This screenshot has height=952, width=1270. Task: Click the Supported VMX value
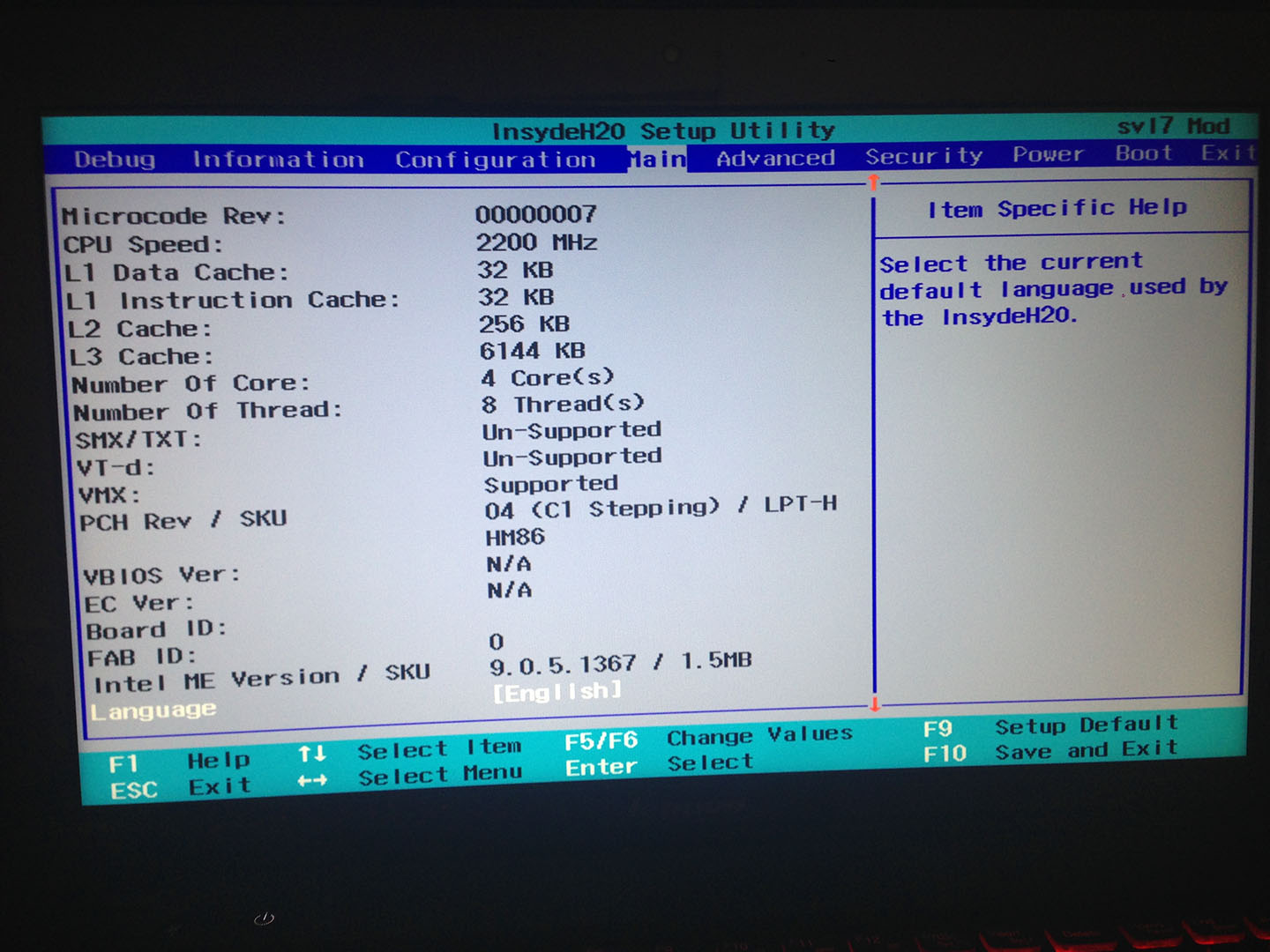[550, 484]
